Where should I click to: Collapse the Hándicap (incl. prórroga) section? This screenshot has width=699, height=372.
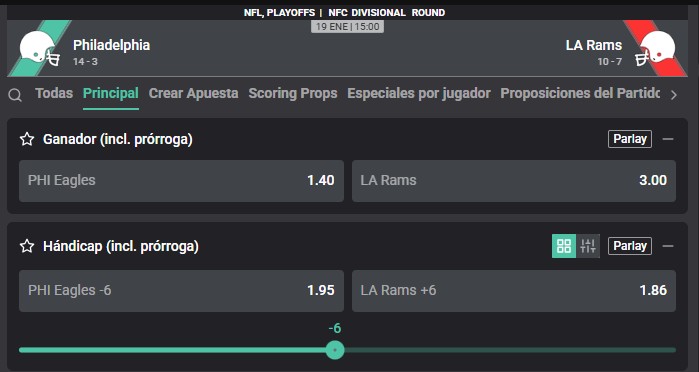point(668,246)
